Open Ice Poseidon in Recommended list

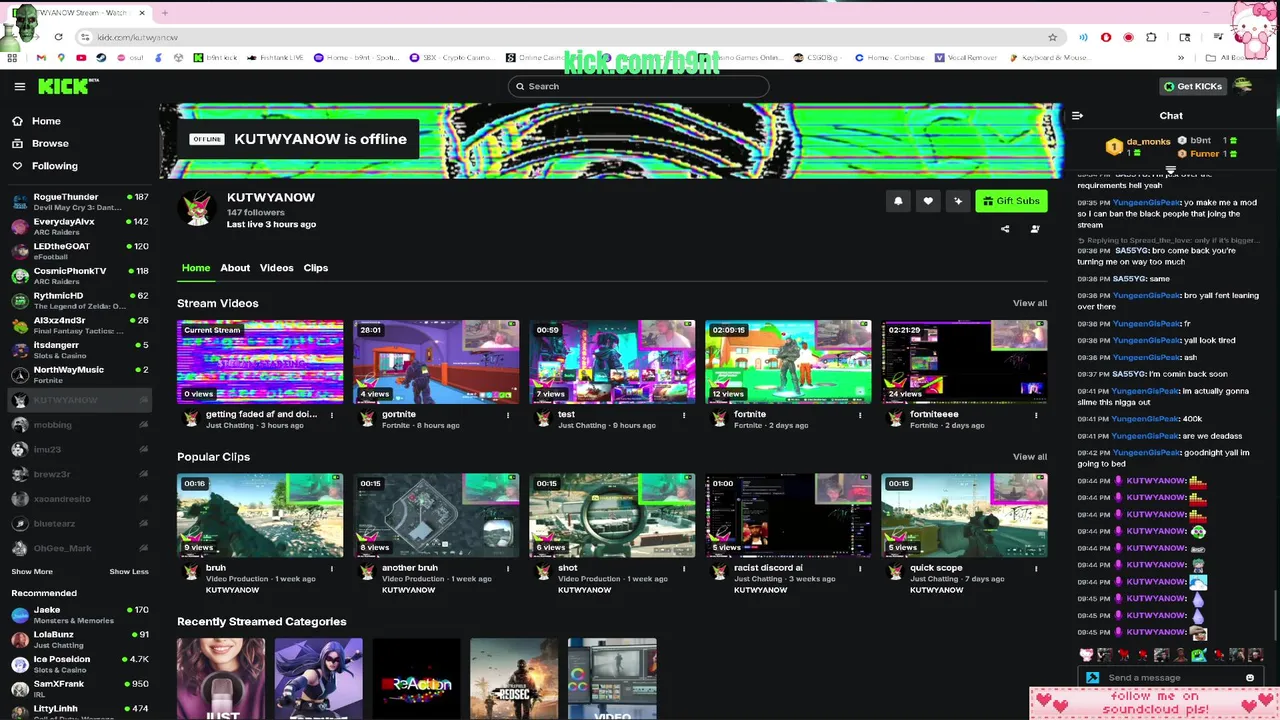coord(79,664)
